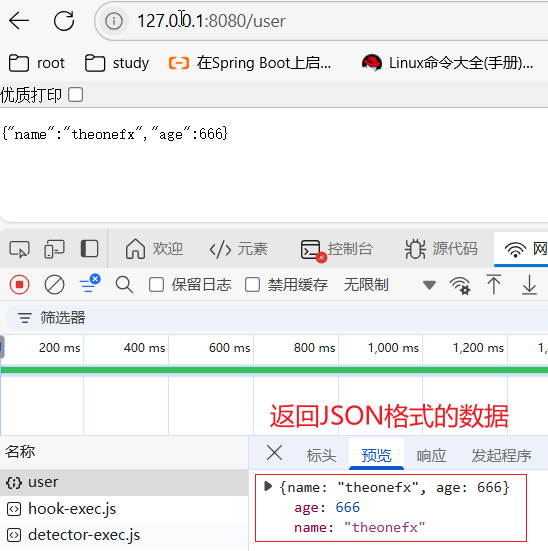The image size is (548, 551).
Task: Open the Linux命令大全 bookmark
Action: point(447,63)
